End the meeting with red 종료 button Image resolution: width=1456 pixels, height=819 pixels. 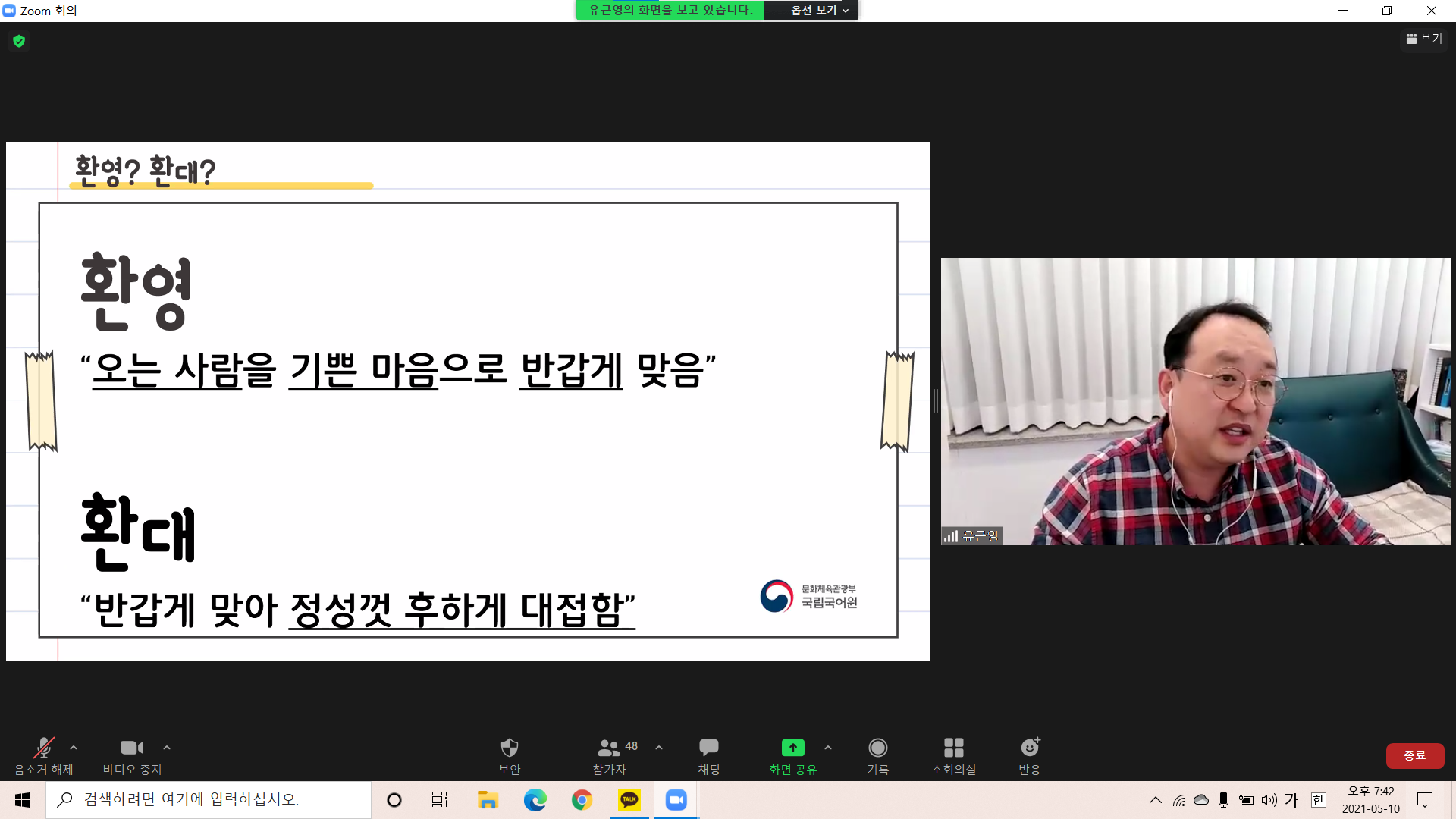click(1414, 755)
